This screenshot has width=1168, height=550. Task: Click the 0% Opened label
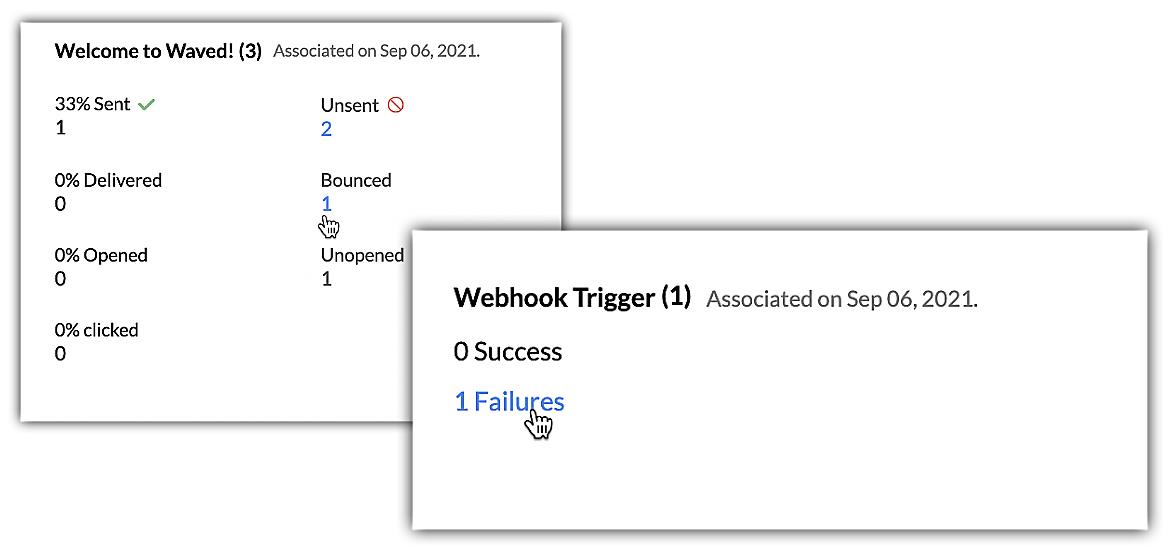(x=101, y=255)
